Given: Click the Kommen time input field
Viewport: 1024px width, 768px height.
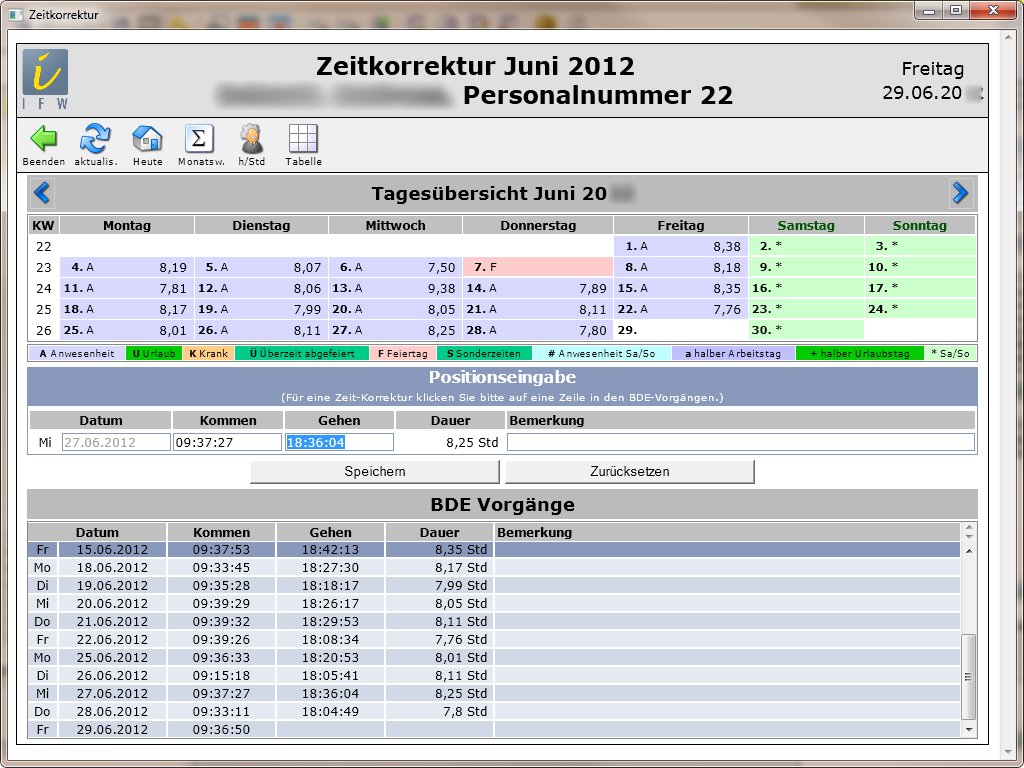Looking at the screenshot, I should pos(227,442).
